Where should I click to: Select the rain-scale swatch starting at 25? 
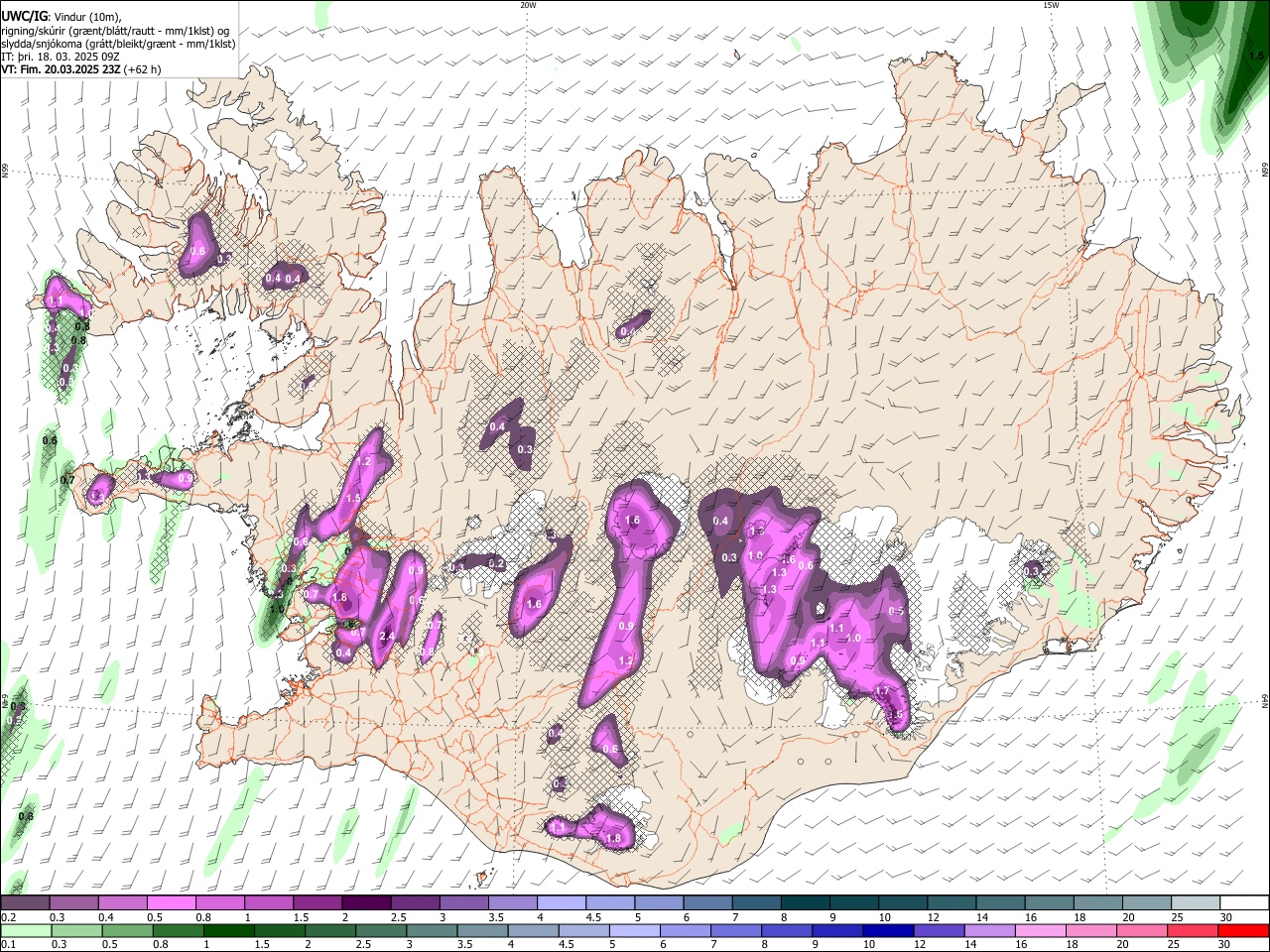1194,930
